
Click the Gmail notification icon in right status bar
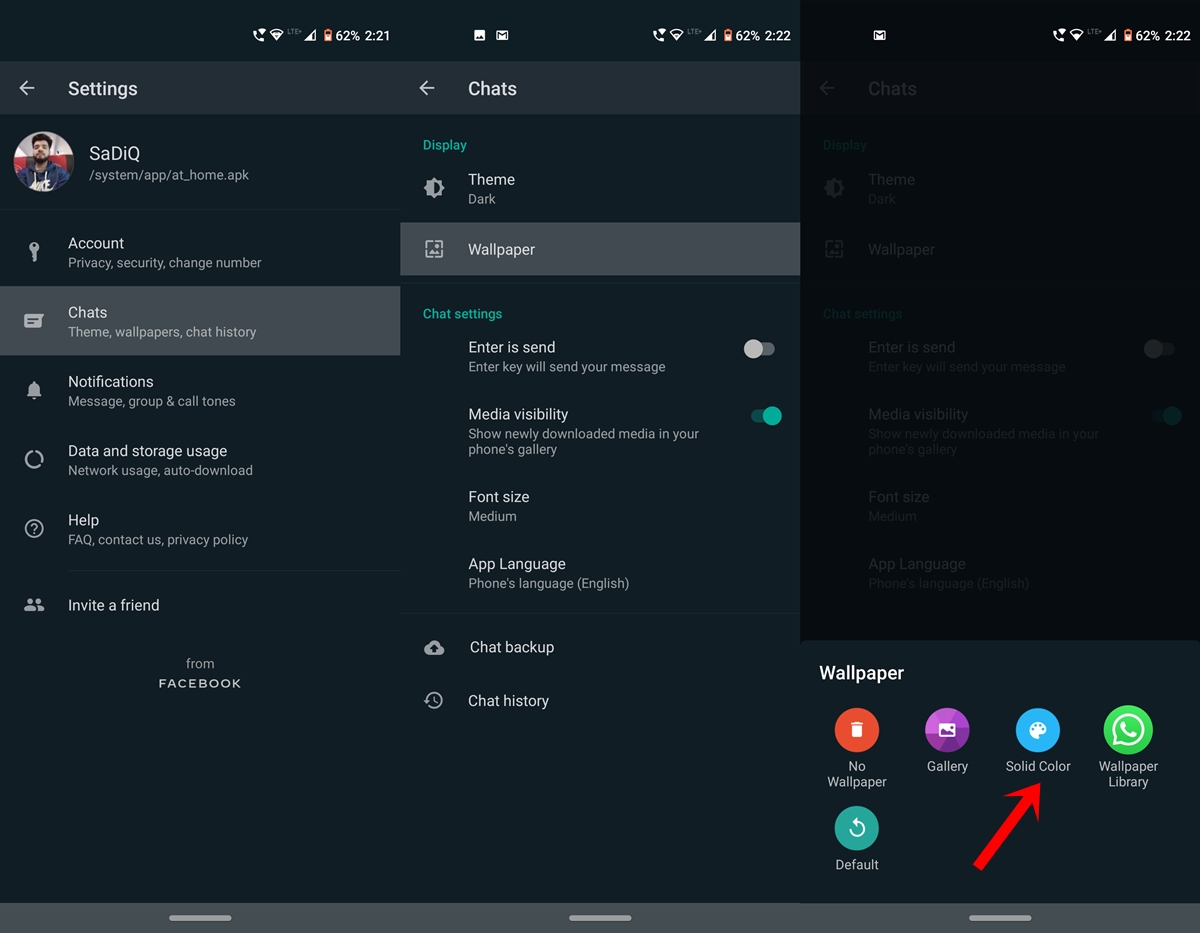[879, 35]
